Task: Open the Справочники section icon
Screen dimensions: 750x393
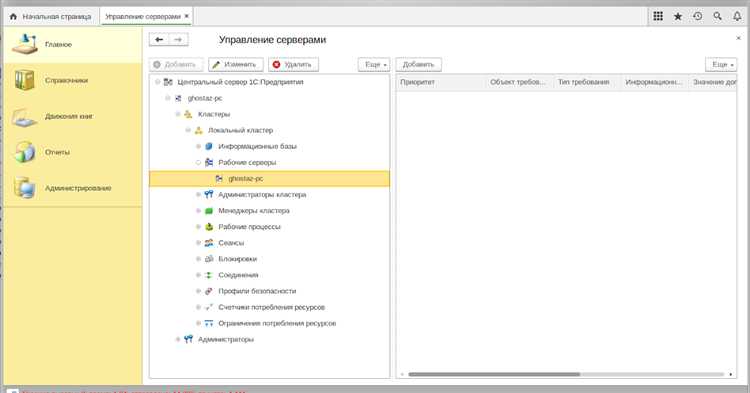Action: click(24, 80)
